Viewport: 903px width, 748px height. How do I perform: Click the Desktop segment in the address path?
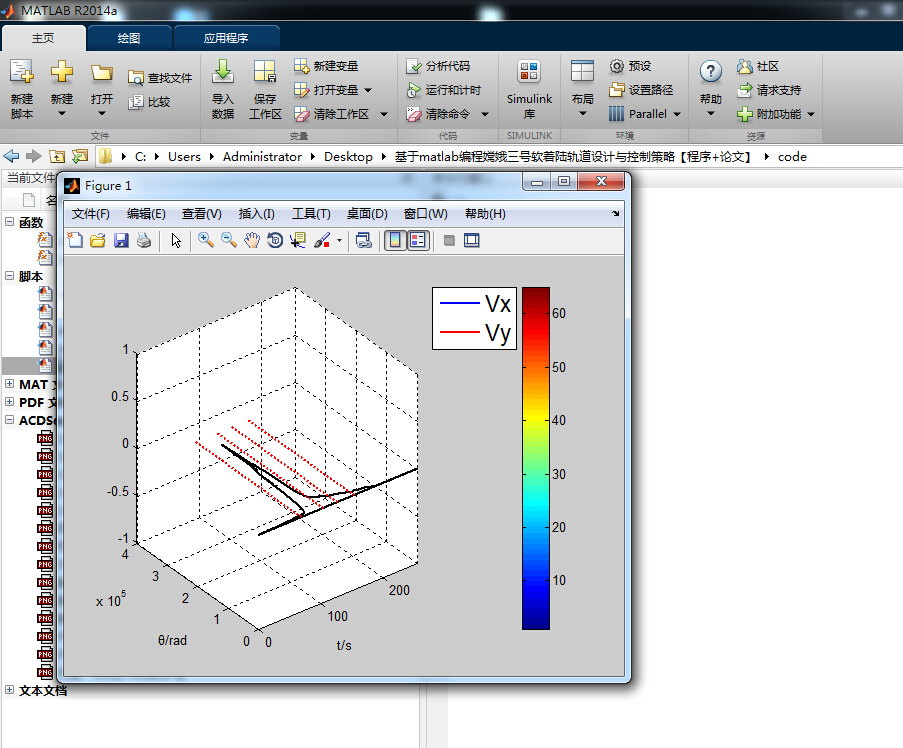(348, 157)
